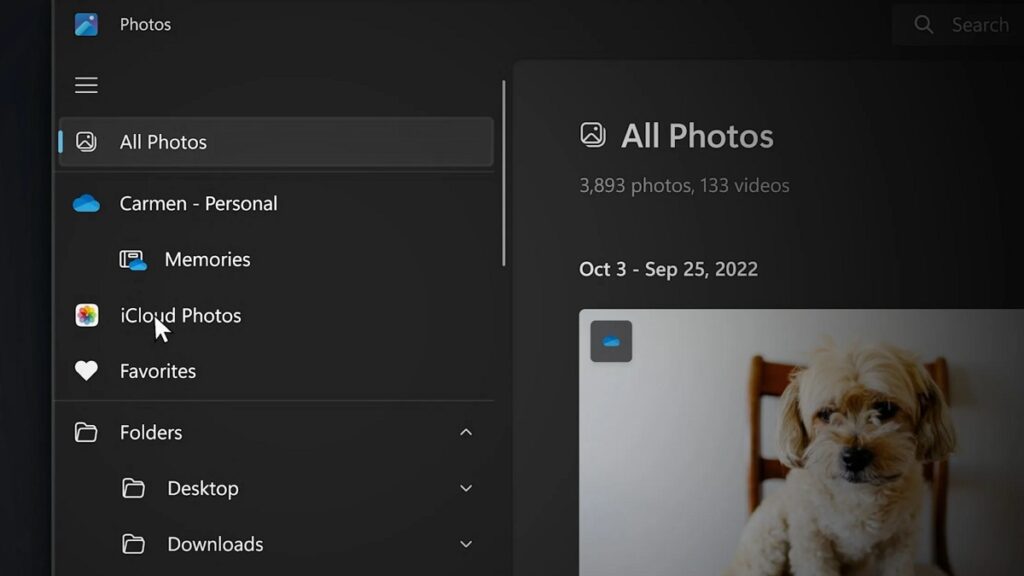The width and height of the screenshot is (1024, 576).
Task: Open Favorites in the sidebar
Action: point(276,371)
